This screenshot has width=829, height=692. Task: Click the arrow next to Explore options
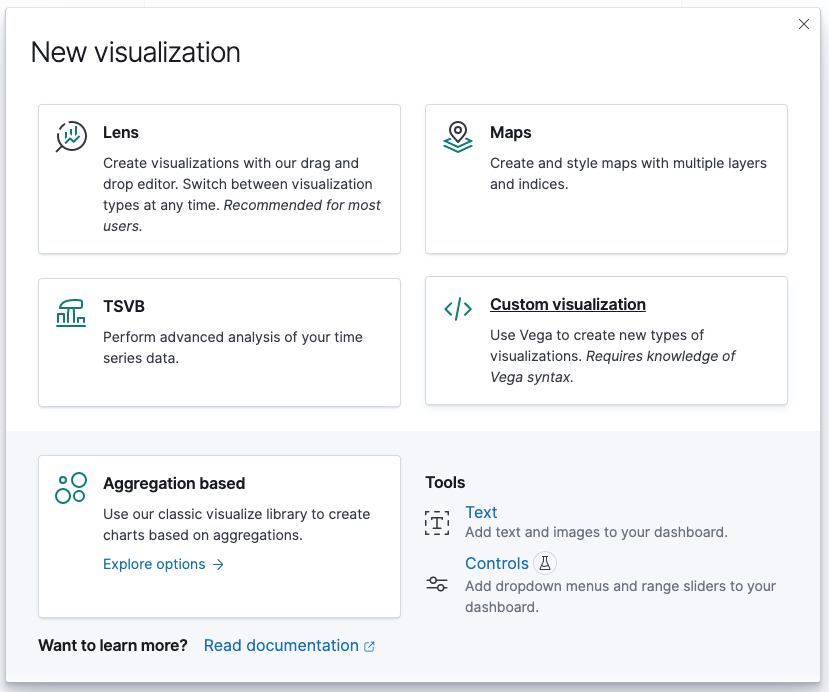coord(218,565)
